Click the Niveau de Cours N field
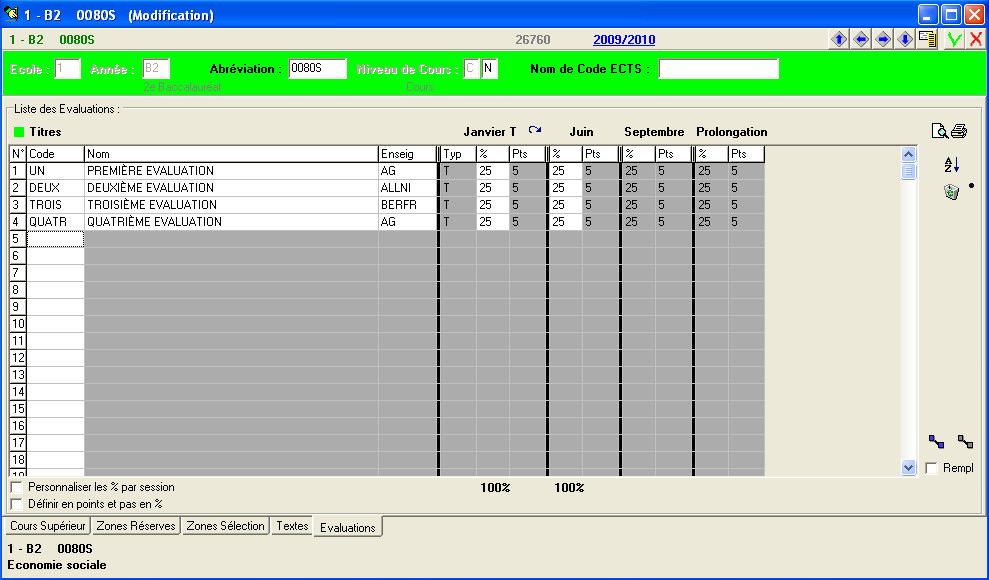The image size is (989, 580). point(489,69)
